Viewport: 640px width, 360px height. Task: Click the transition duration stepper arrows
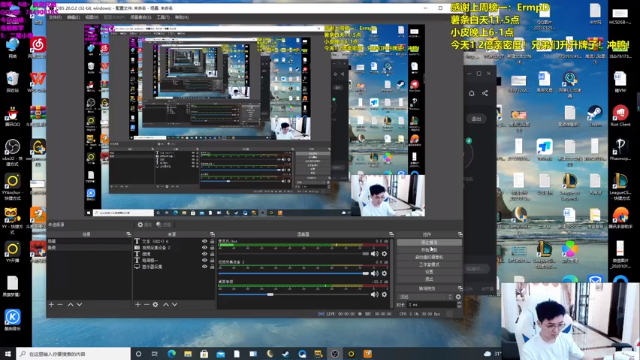point(459,304)
